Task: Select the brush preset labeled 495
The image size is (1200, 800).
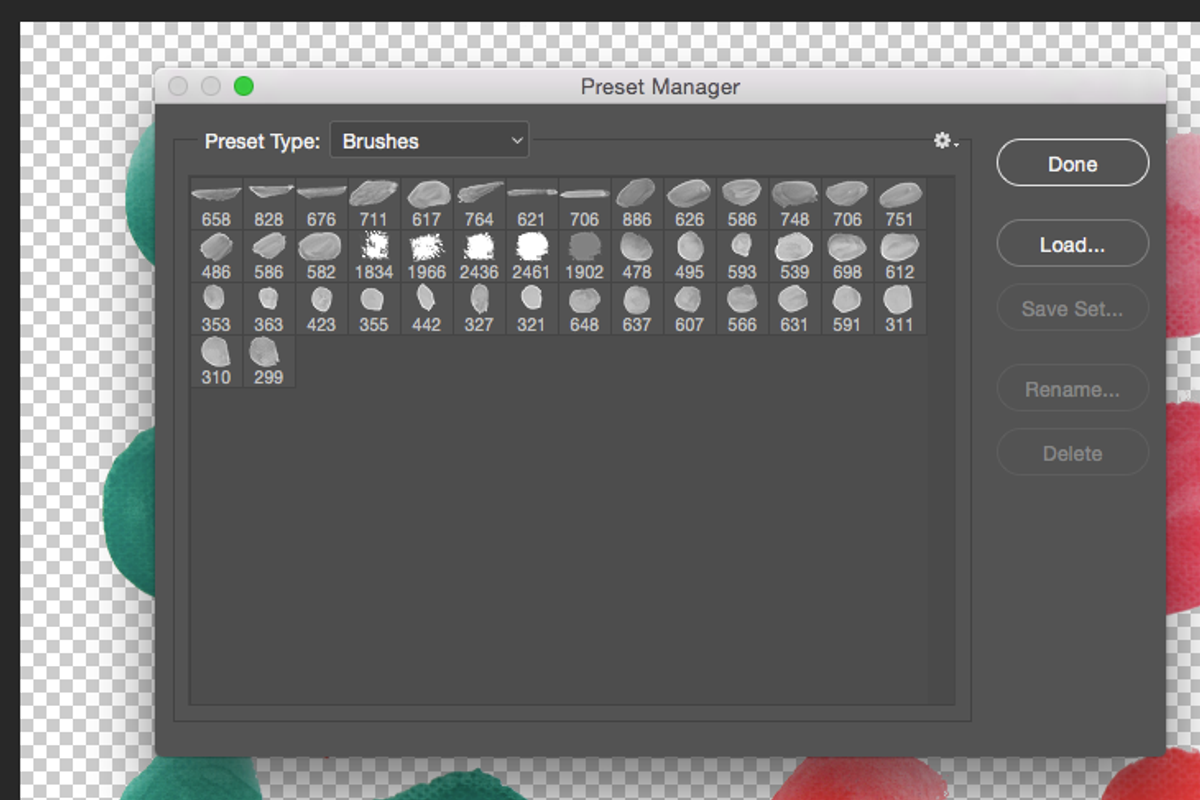Action: [x=690, y=257]
